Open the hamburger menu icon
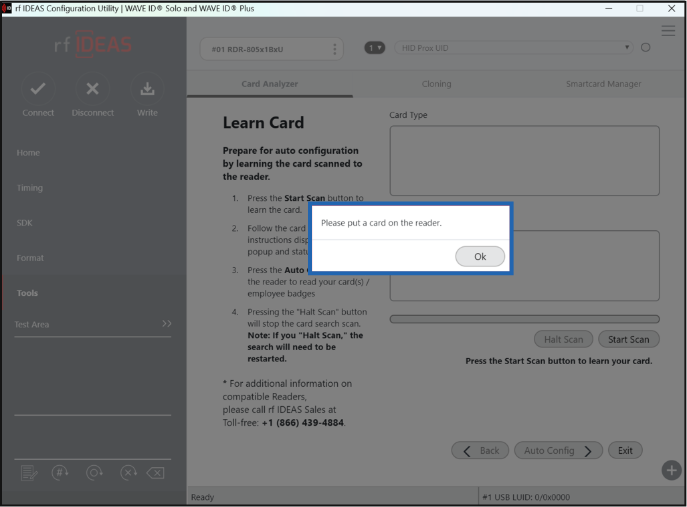The image size is (687, 507). (x=668, y=31)
